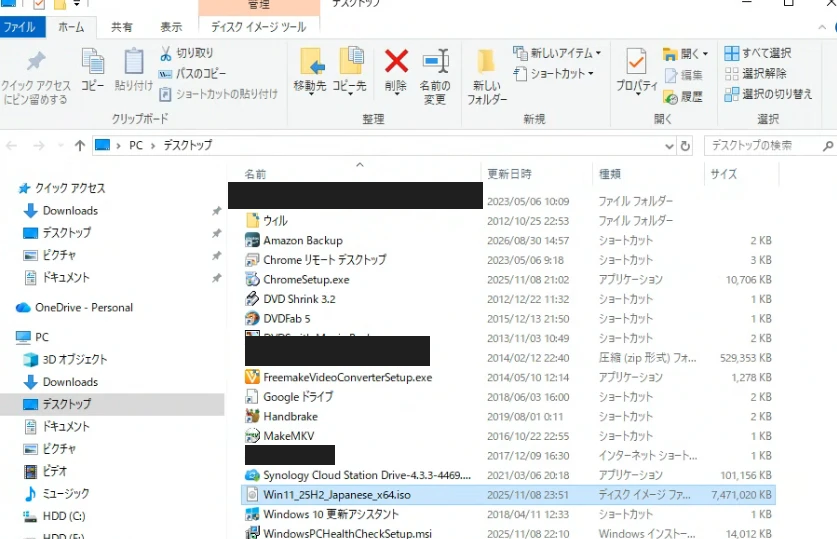Switch to Share (共有) tab
This screenshot has width=837, height=539.
click(121, 27)
